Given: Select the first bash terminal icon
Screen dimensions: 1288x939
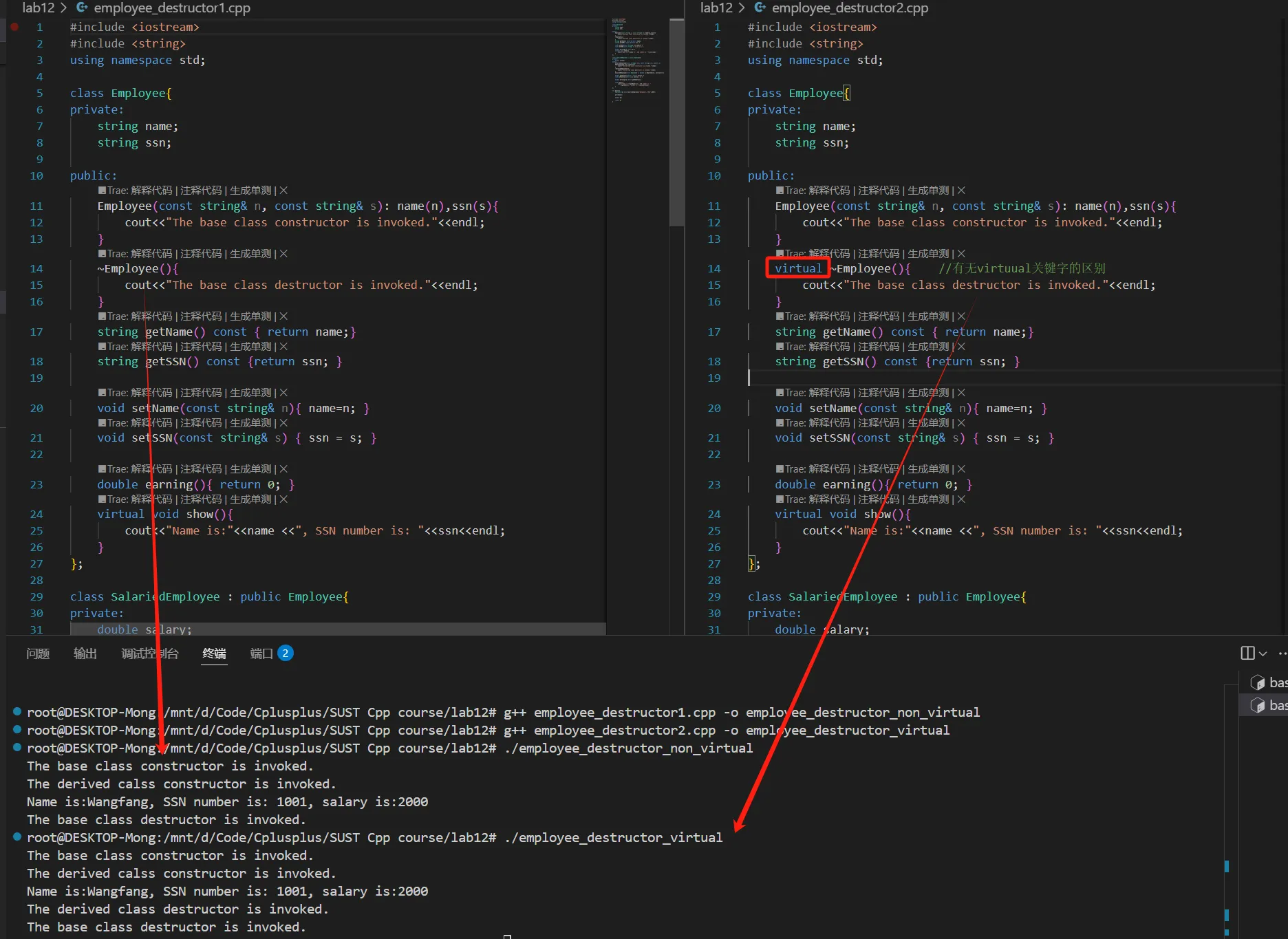Looking at the screenshot, I should (1258, 682).
